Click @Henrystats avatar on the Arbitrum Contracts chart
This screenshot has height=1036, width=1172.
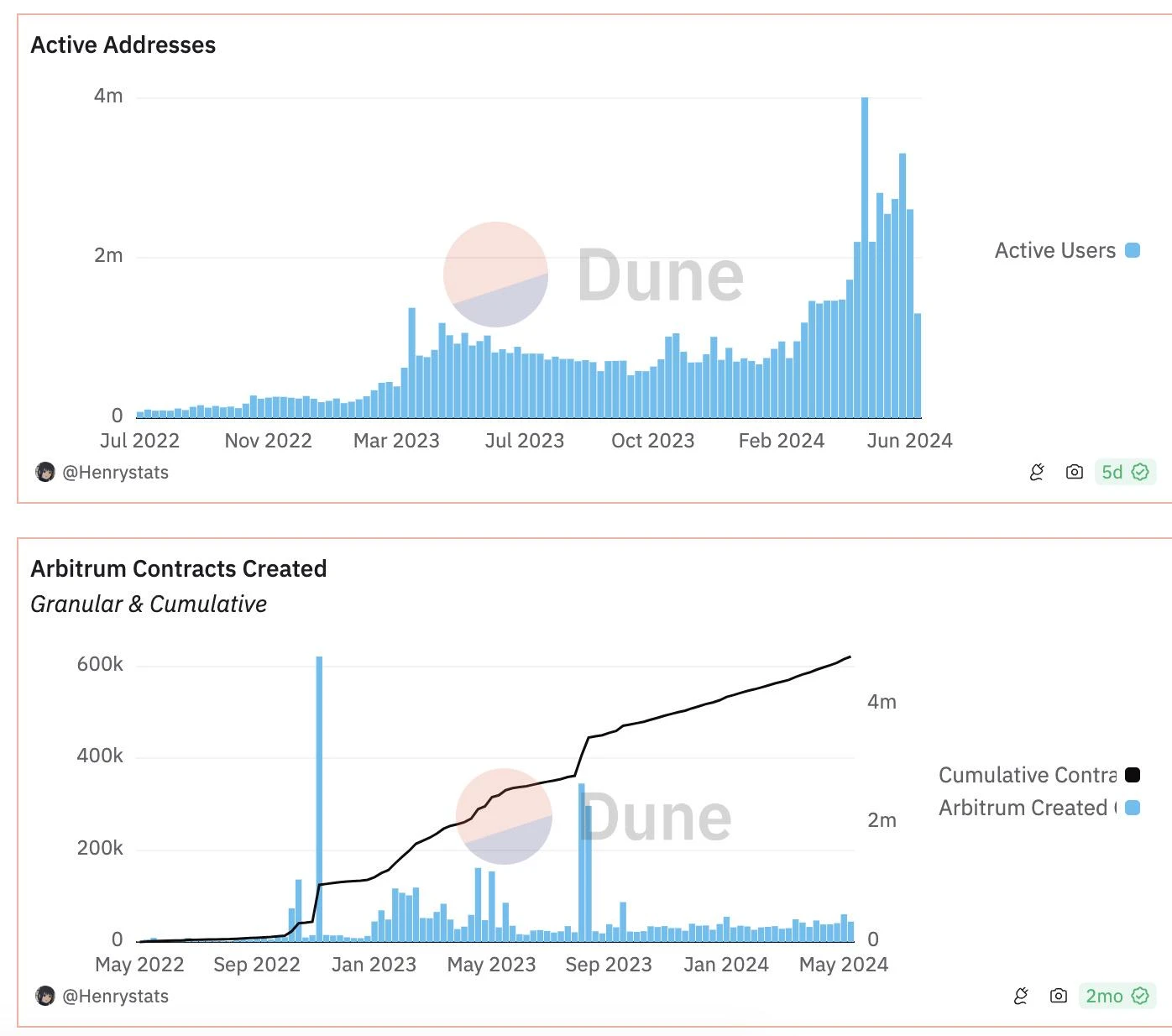pyautogui.click(x=45, y=996)
